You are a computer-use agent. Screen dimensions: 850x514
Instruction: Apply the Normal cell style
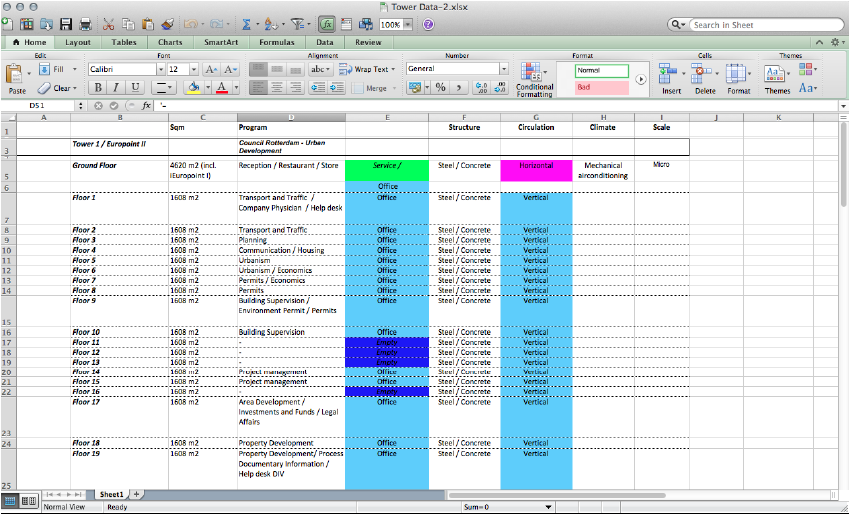(x=602, y=70)
